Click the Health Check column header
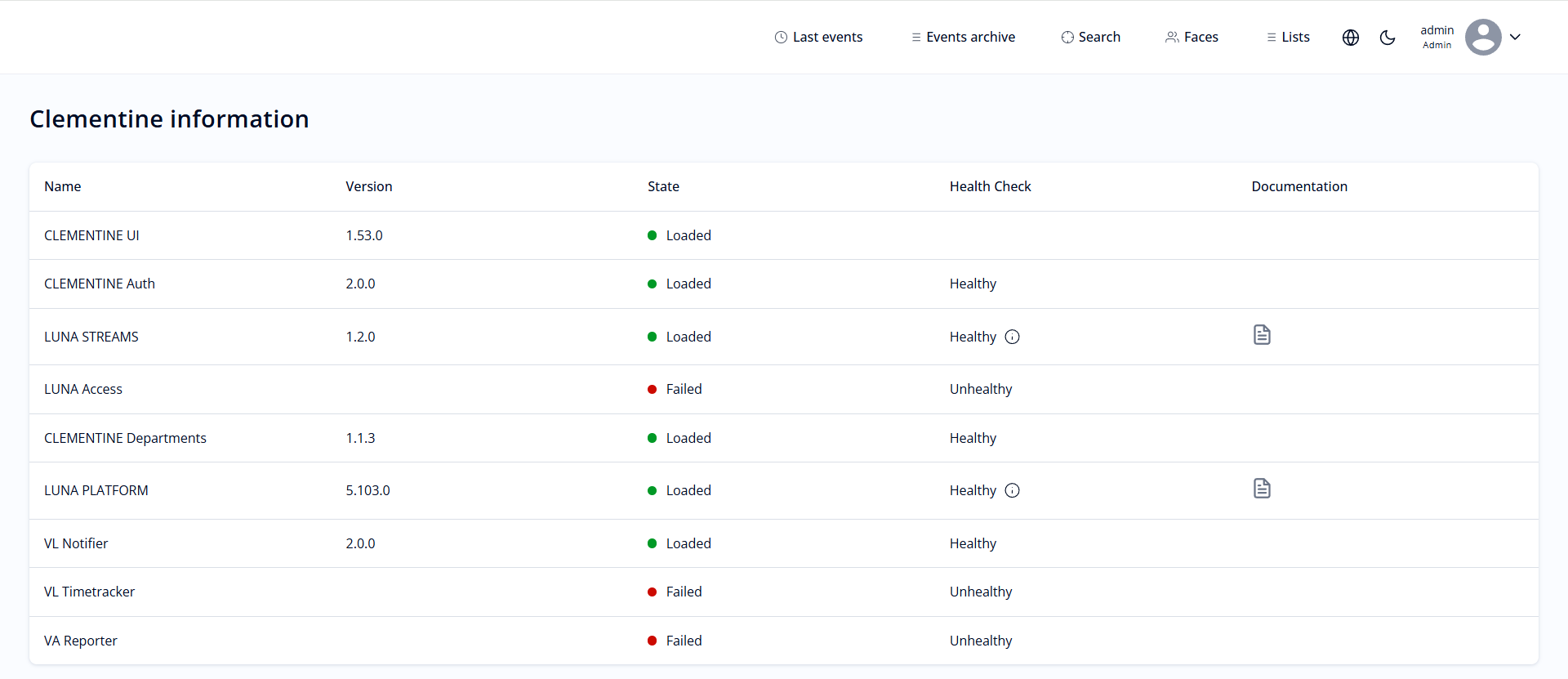Screen dimensions: 1568x679 pyautogui.click(x=990, y=186)
